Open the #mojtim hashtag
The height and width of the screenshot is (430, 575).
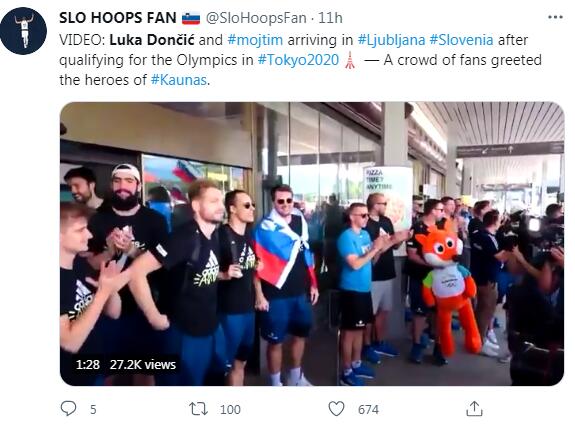tap(255, 40)
